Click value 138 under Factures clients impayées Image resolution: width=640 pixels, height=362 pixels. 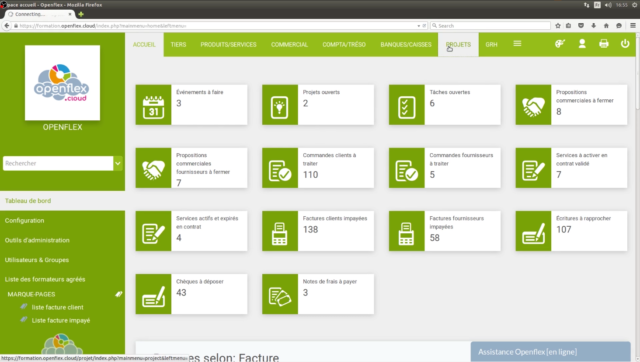pos(311,229)
